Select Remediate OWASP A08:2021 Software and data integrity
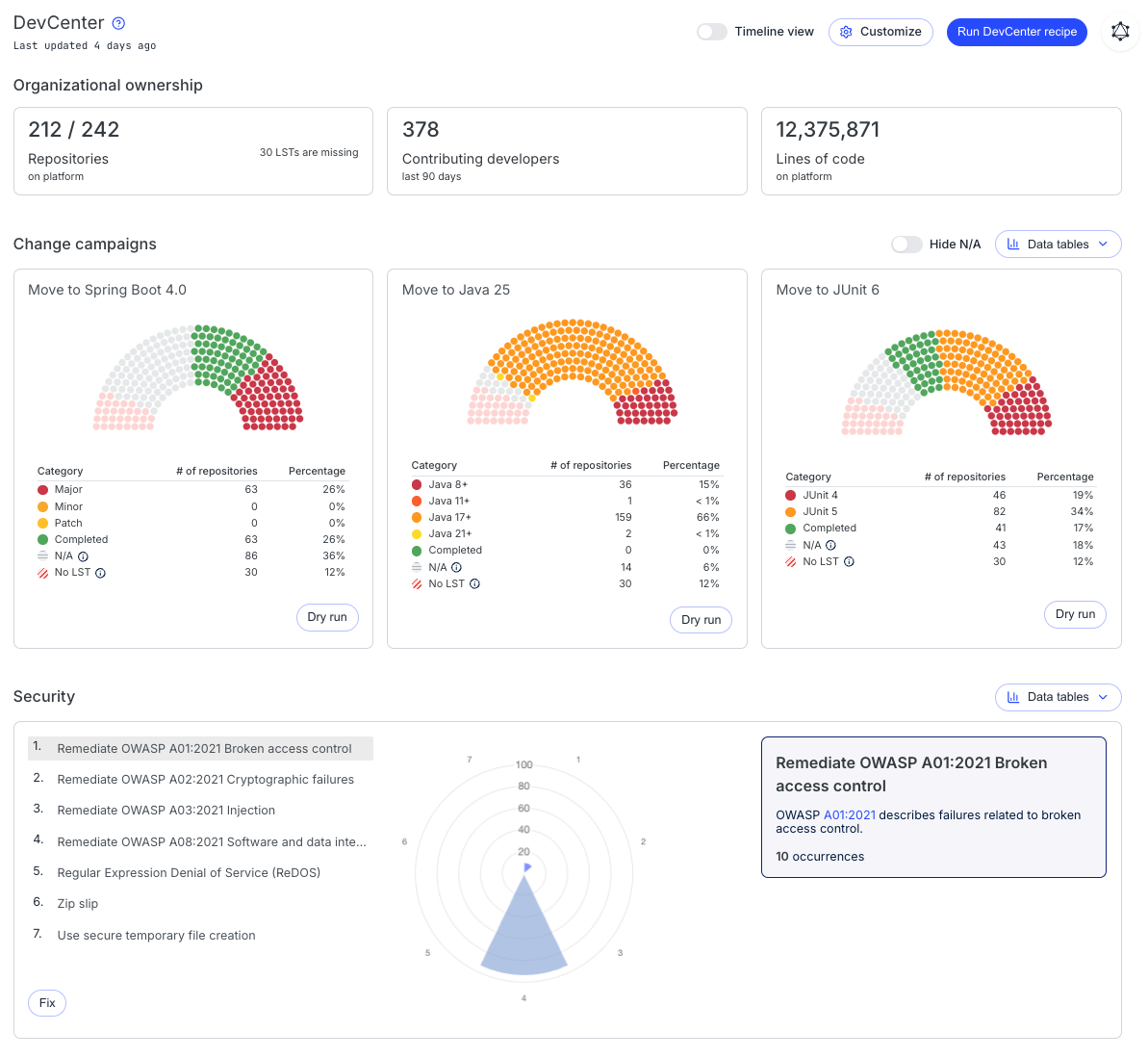The width and height of the screenshot is (1148, 1058). coord(200,841)
